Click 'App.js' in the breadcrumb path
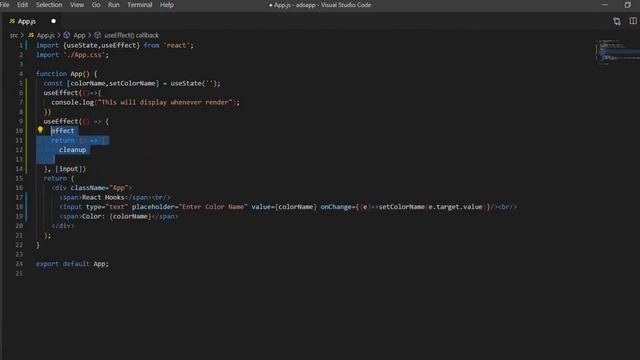Image resolution: width=640 pixels, height=360 pixels. [45, 36]
